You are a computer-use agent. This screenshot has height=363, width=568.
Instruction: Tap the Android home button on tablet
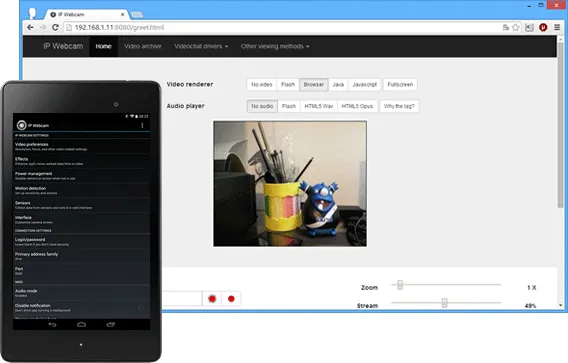(82, 325)
